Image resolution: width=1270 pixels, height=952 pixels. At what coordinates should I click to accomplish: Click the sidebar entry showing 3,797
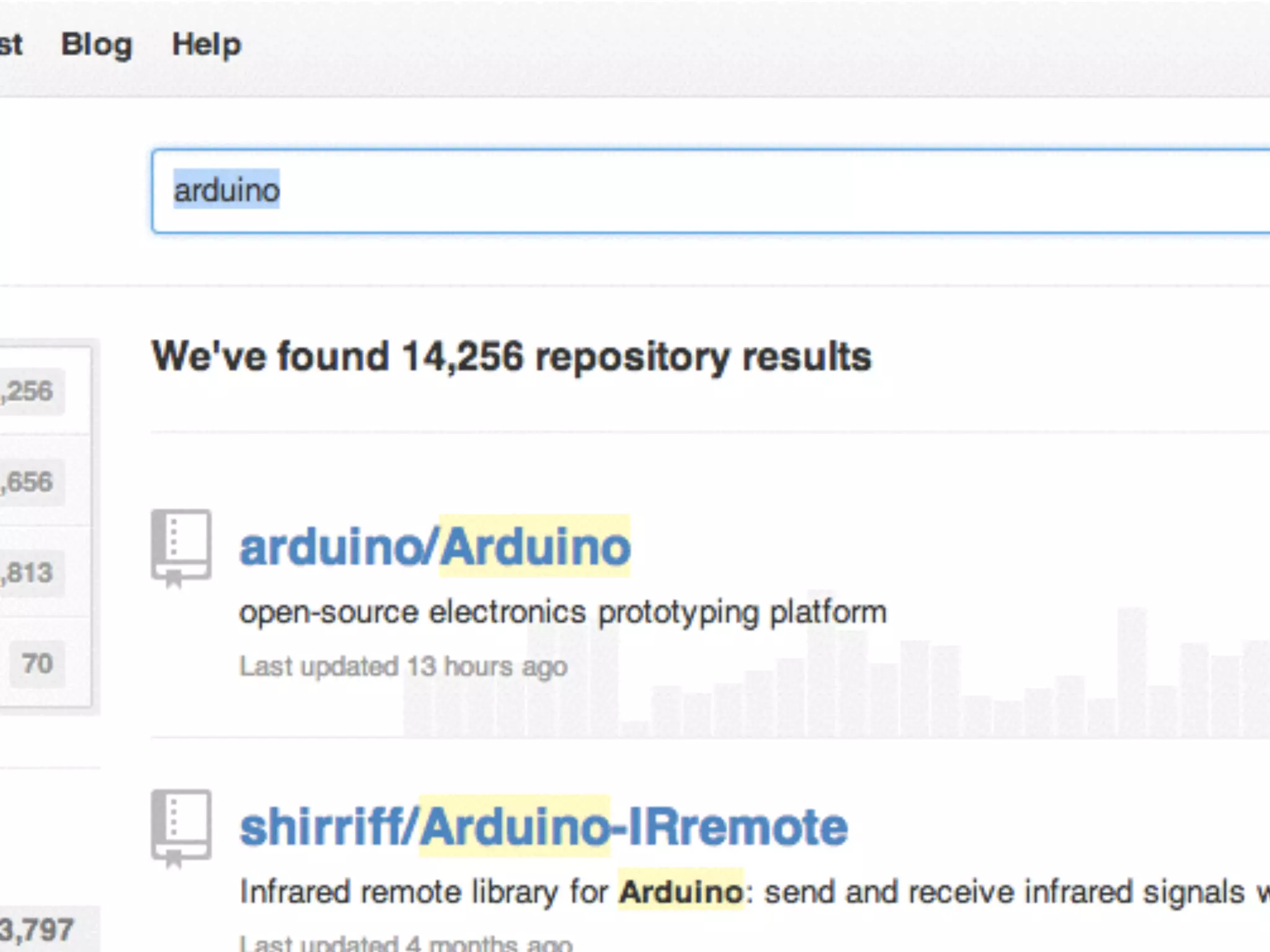(37, 930)
